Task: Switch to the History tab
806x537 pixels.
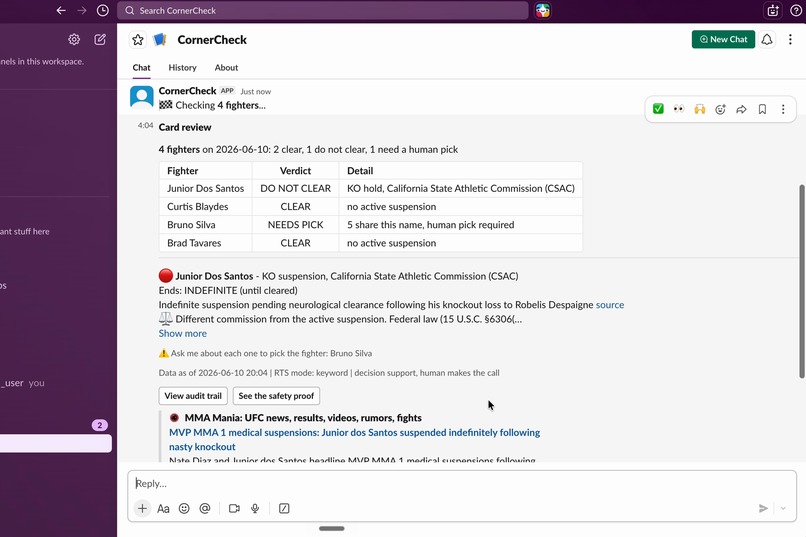Action: tap(182, 67)
